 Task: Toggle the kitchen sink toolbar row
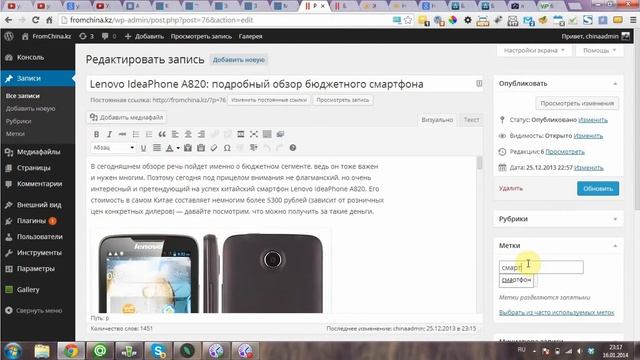click(267, 134)
